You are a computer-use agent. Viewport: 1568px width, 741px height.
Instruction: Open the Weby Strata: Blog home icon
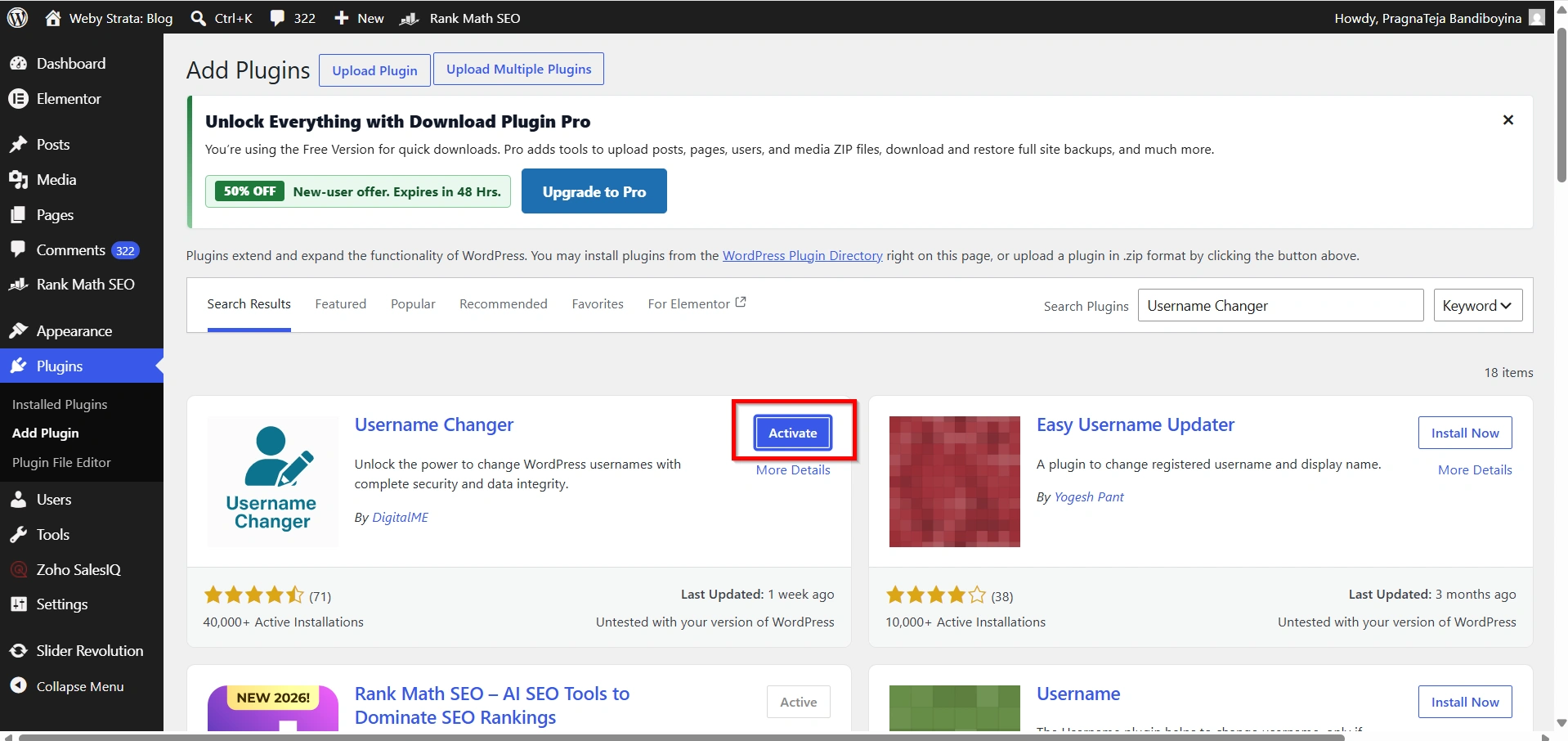53,17
